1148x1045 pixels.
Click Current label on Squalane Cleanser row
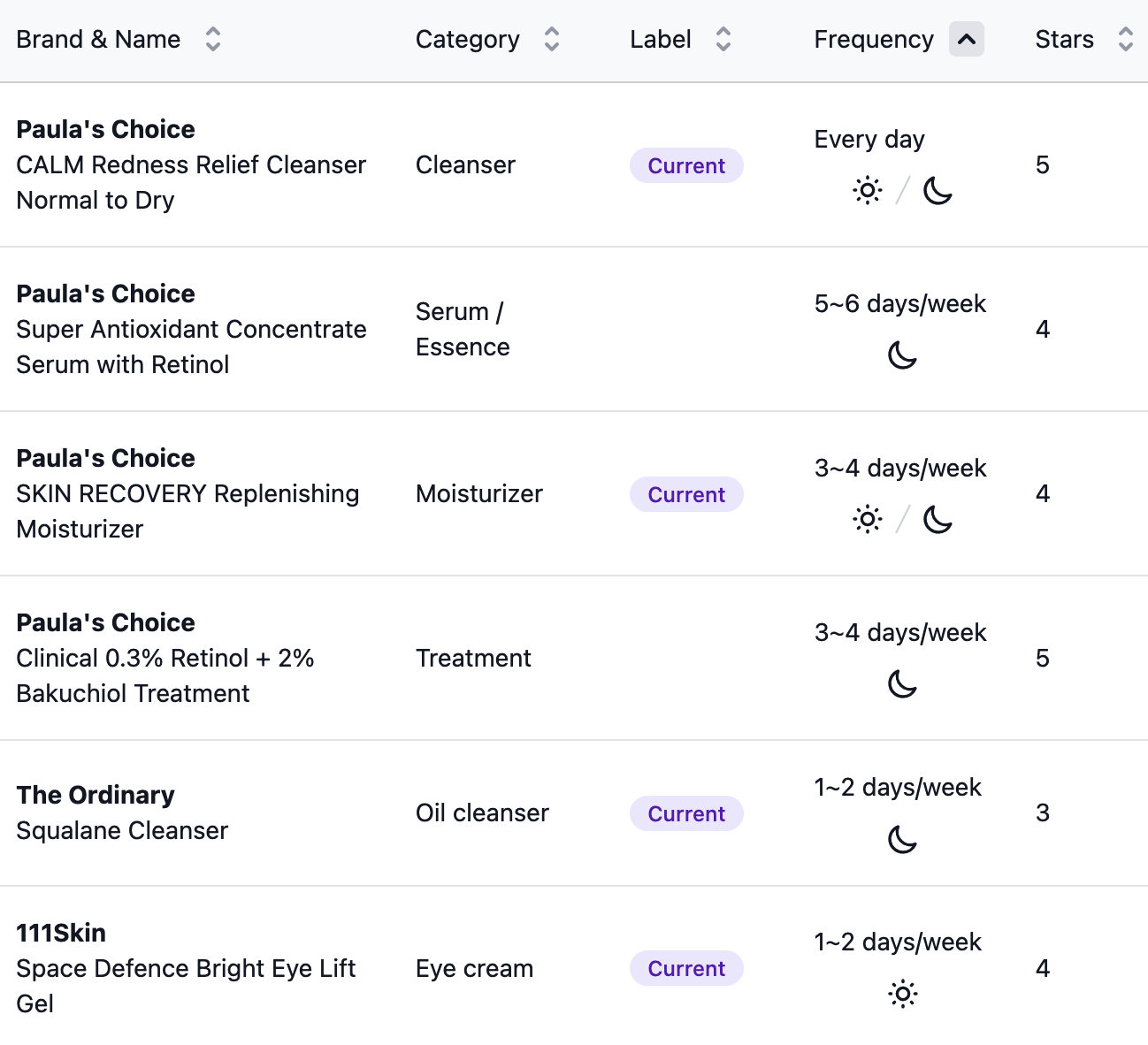coord(686,813)
